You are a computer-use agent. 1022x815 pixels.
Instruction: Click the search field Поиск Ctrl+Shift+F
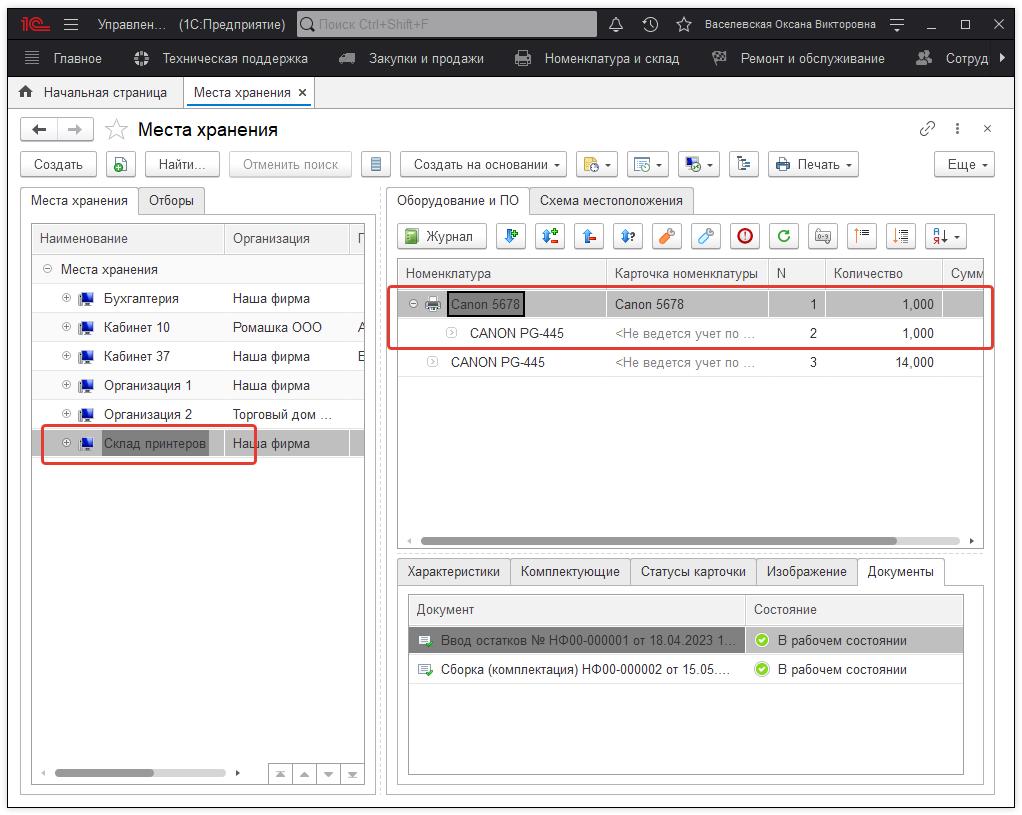(446, 24)
